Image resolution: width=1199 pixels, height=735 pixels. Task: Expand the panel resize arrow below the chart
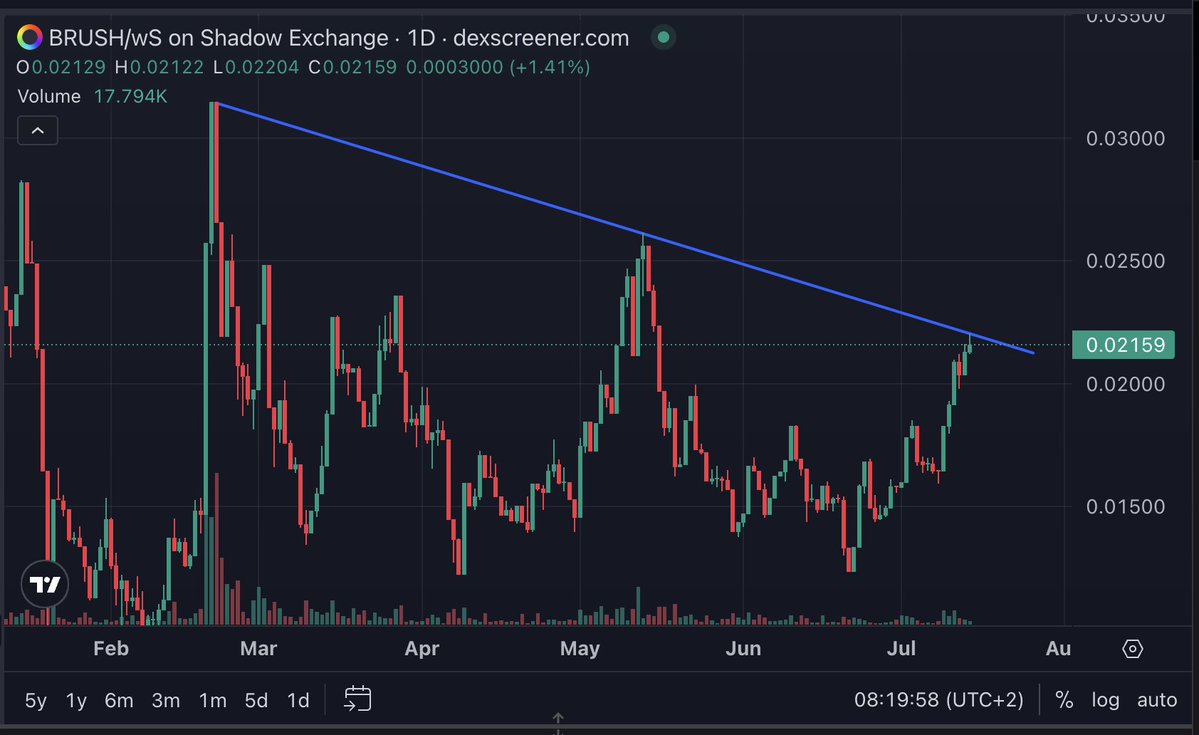click(558, 720)
